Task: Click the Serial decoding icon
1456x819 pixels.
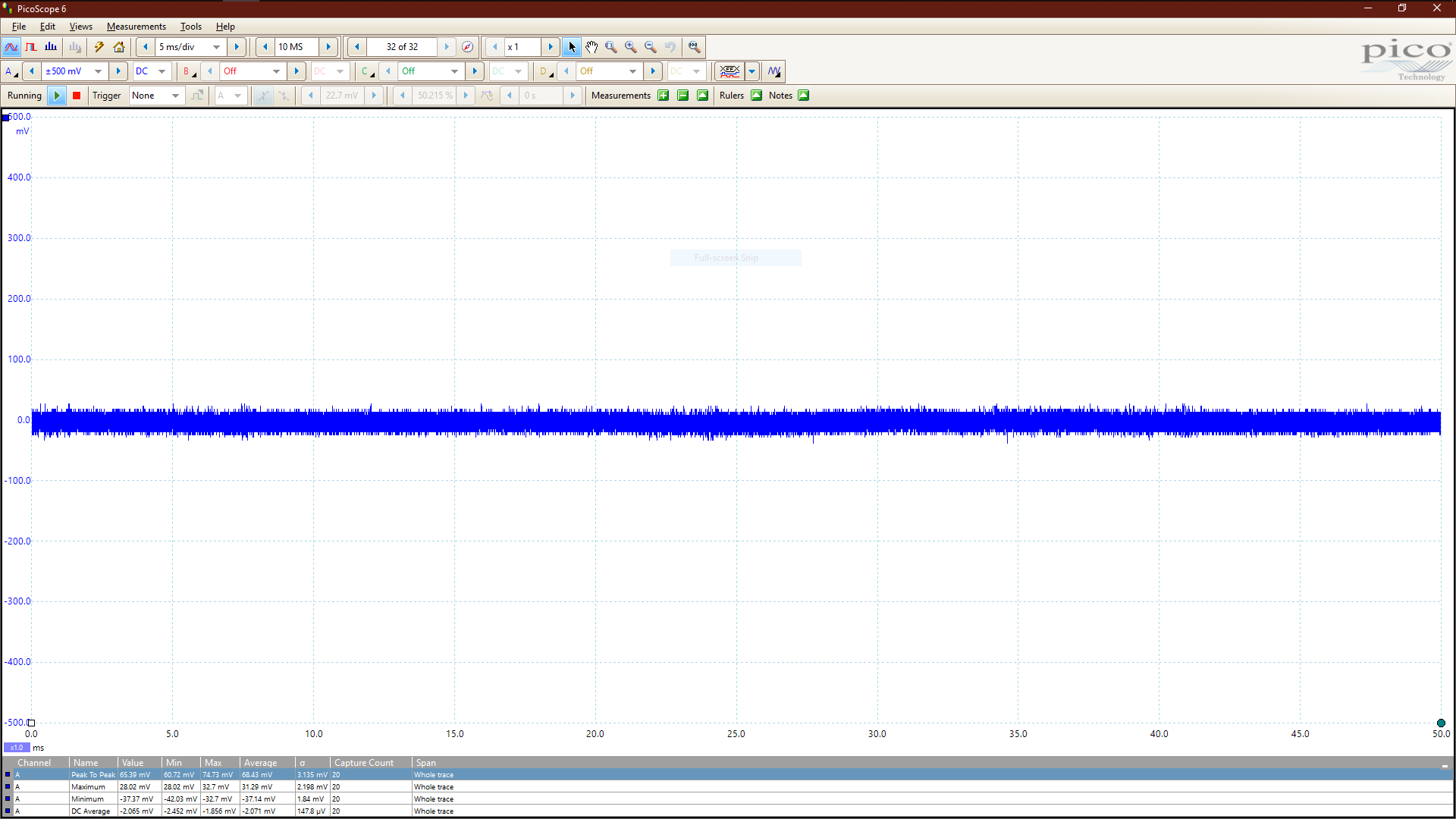Action: [730, 71]
